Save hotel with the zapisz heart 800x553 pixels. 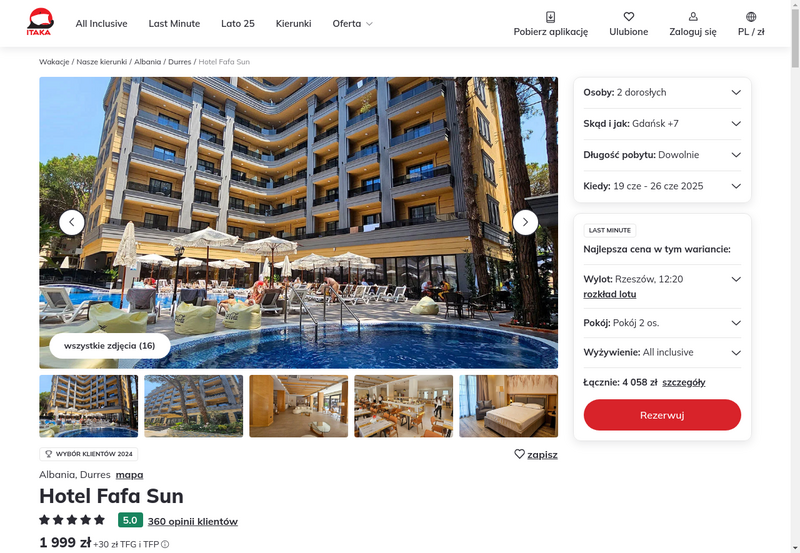tap(535, 454)
